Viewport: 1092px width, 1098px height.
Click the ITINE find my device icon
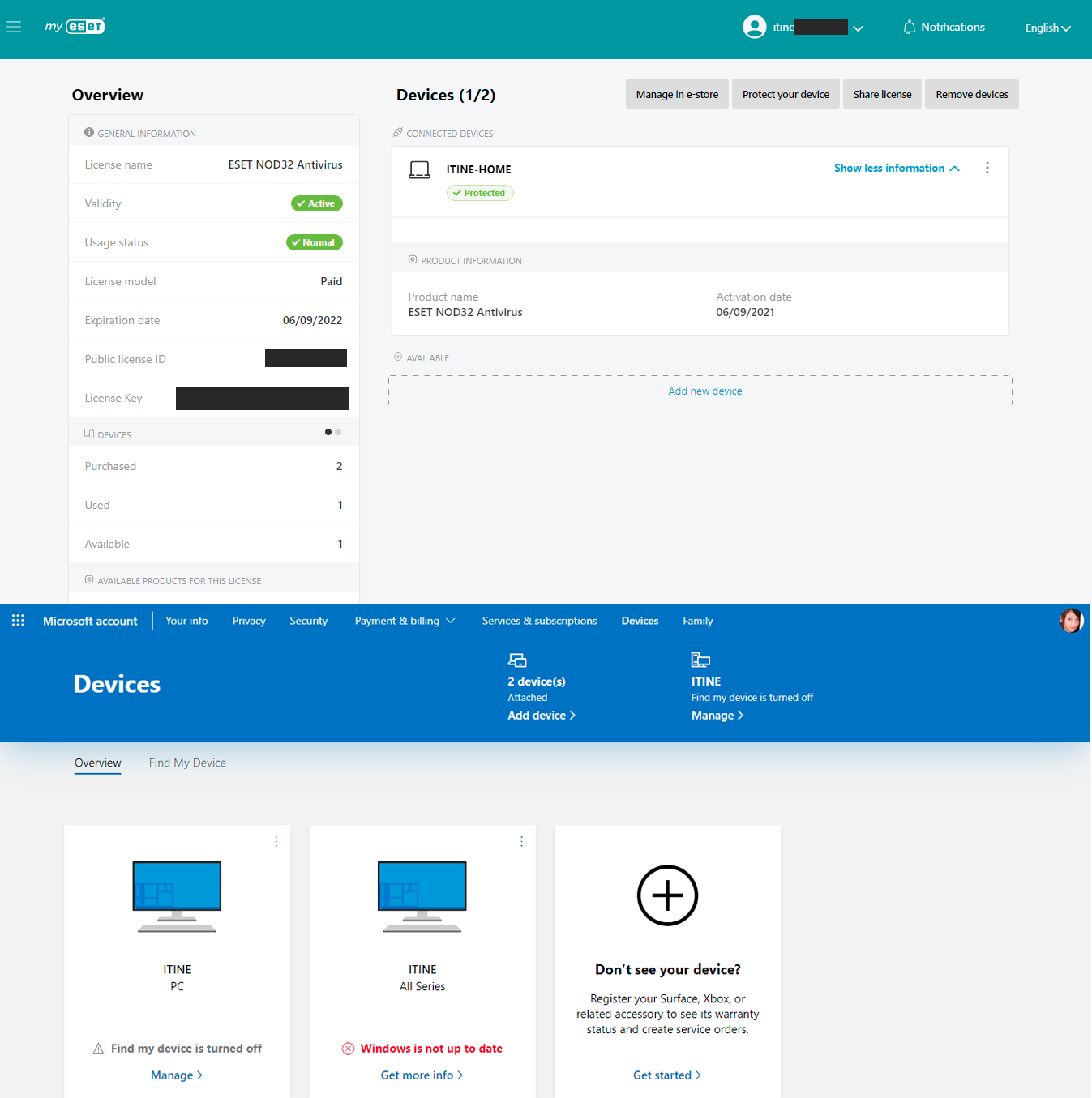click(x=700, y=660)
